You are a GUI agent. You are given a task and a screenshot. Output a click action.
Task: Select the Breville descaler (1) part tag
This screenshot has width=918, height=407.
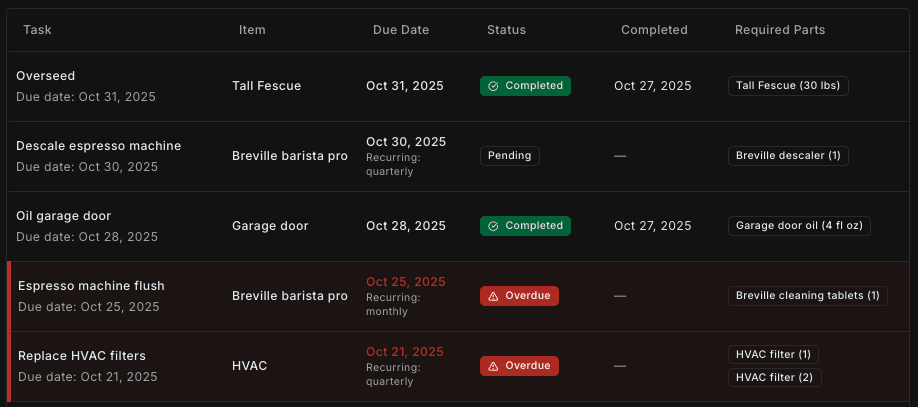(x=788, y=156)
